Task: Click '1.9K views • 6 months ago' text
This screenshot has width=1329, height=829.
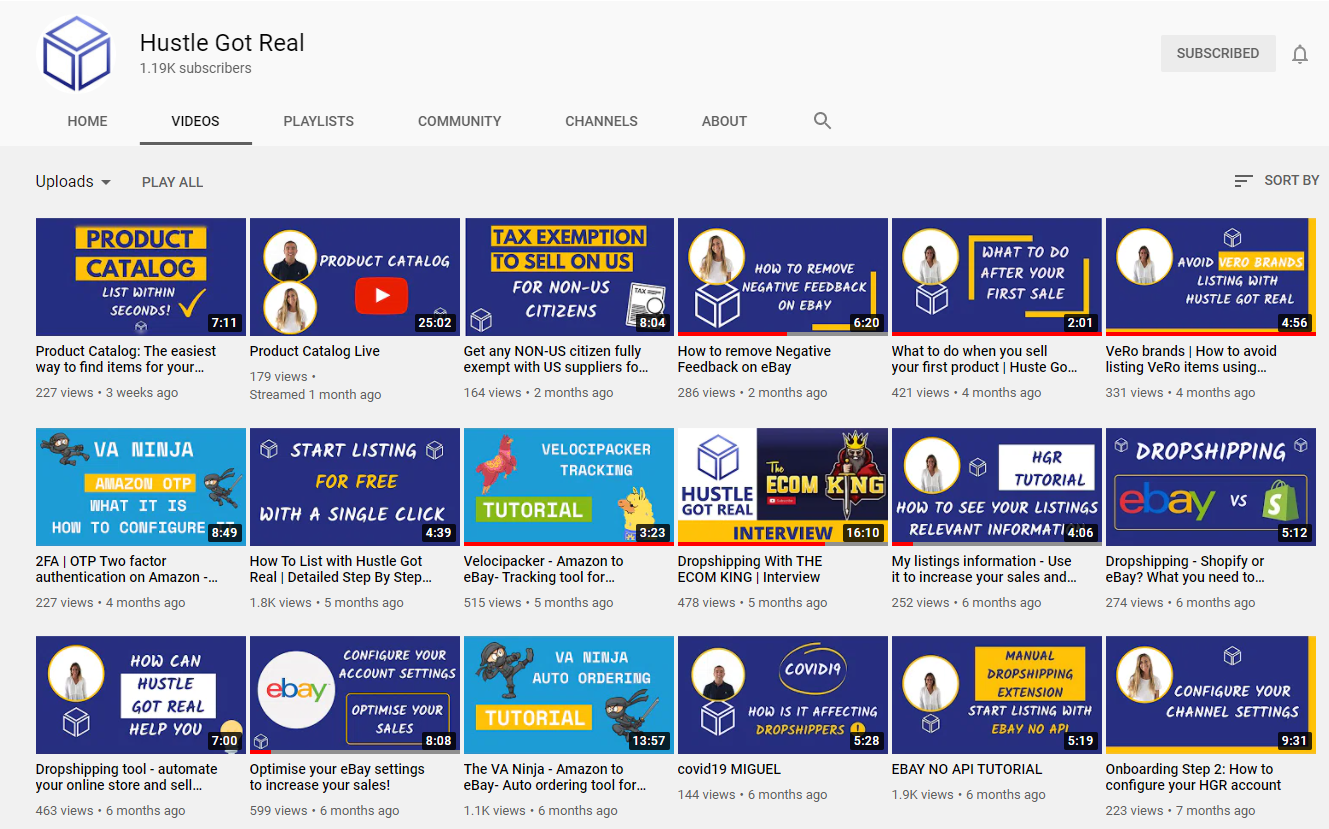Action: [x=969, y=795]
